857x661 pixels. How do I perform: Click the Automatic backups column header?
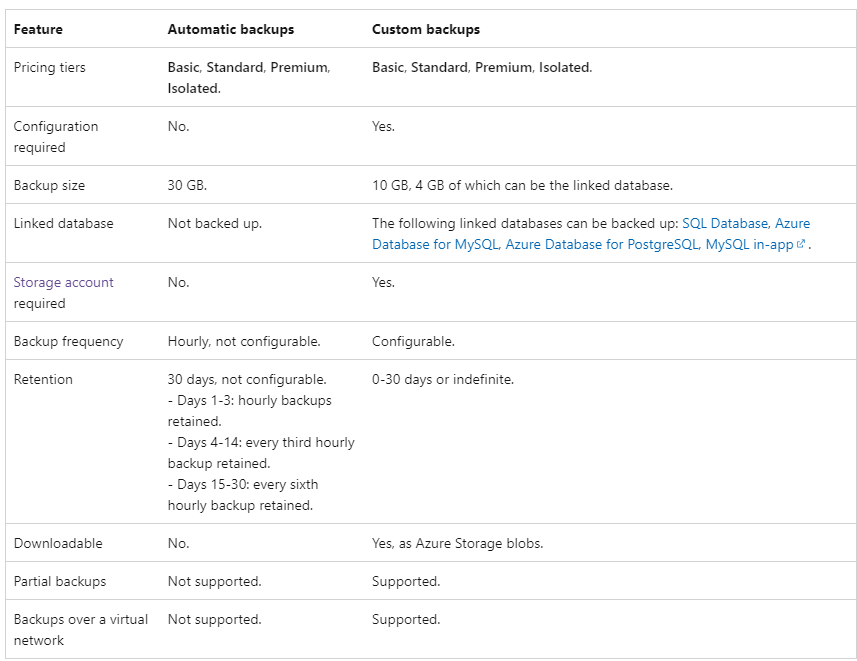(x=231, y=29)
